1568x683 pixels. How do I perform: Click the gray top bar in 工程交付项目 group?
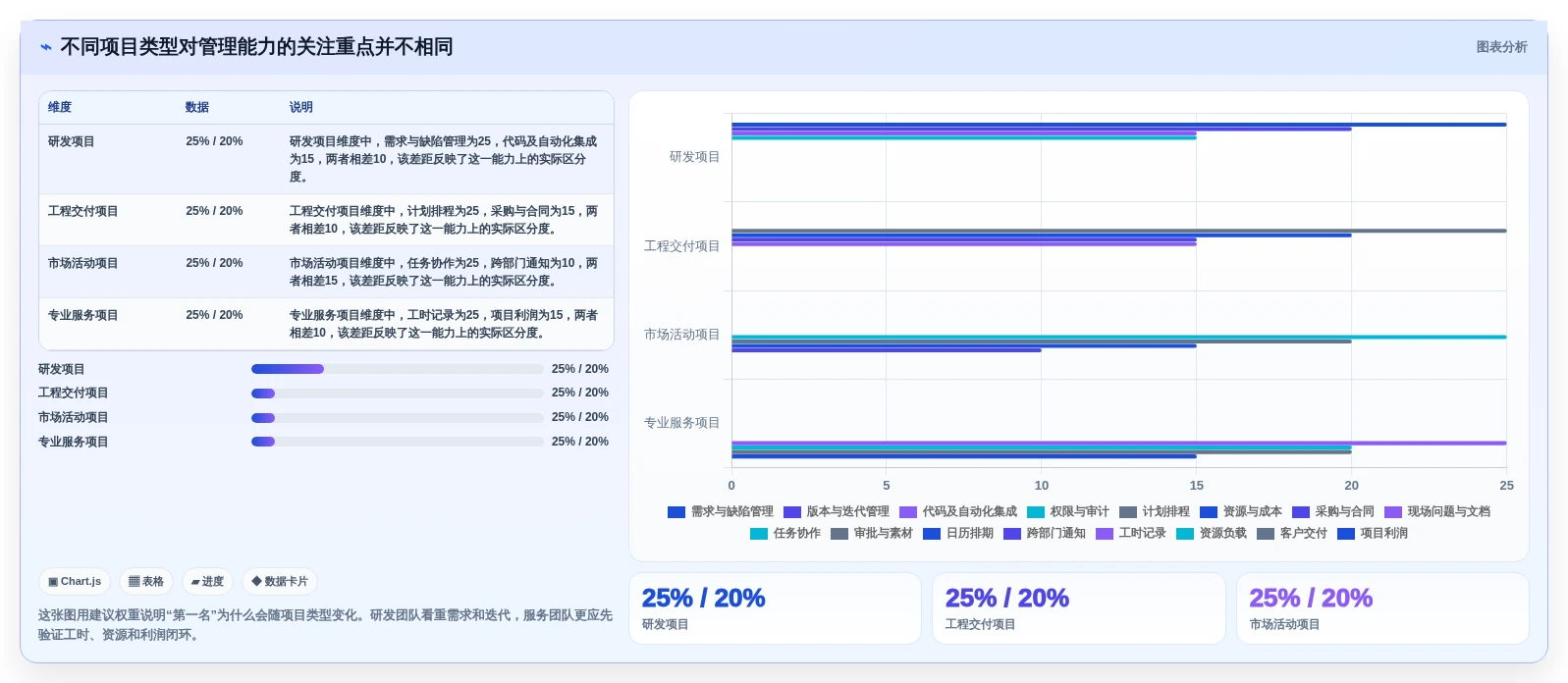tap(1118, 231)
